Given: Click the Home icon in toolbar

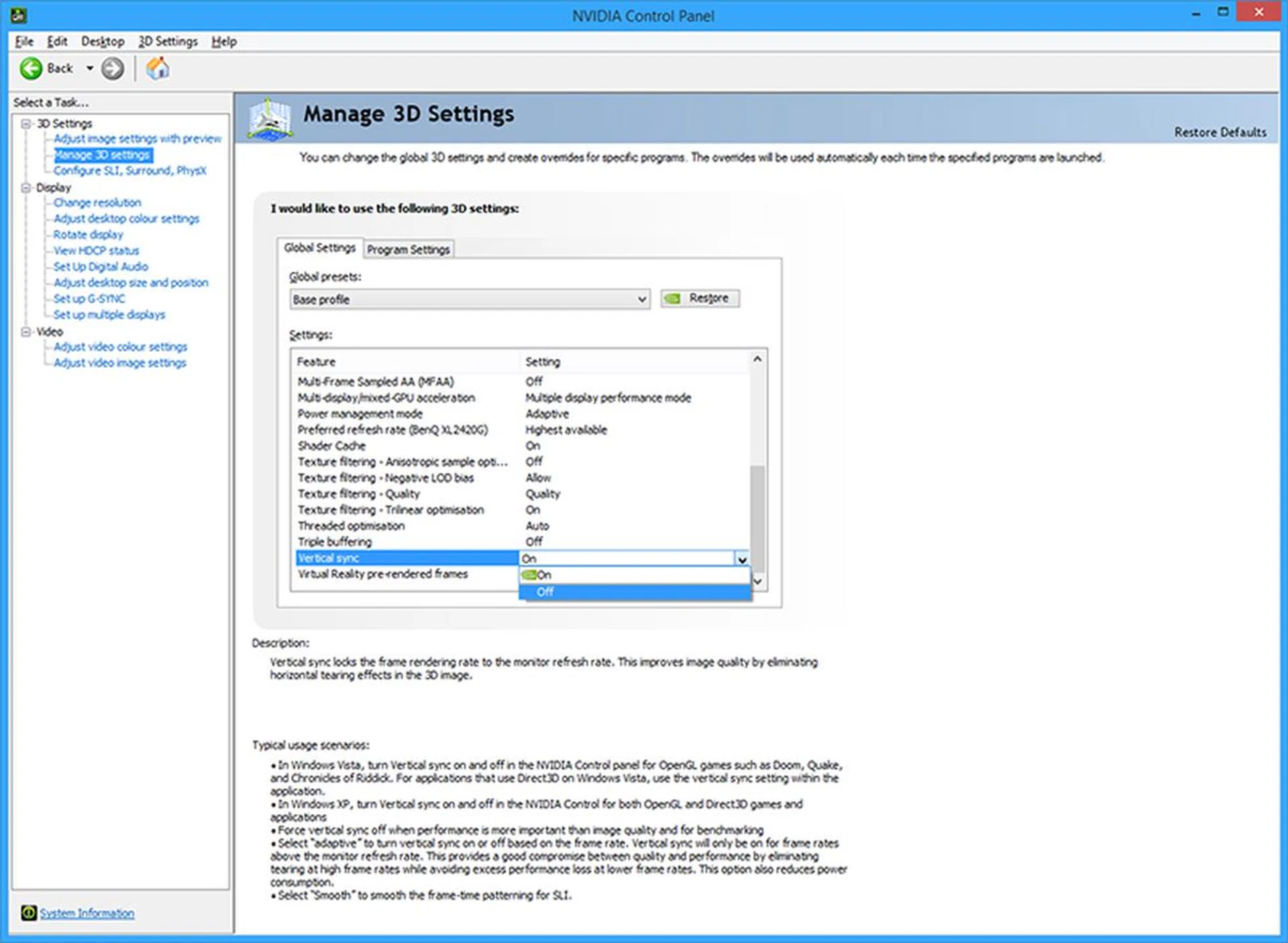Looking at the screenshot, I should (x=158, y=68).
